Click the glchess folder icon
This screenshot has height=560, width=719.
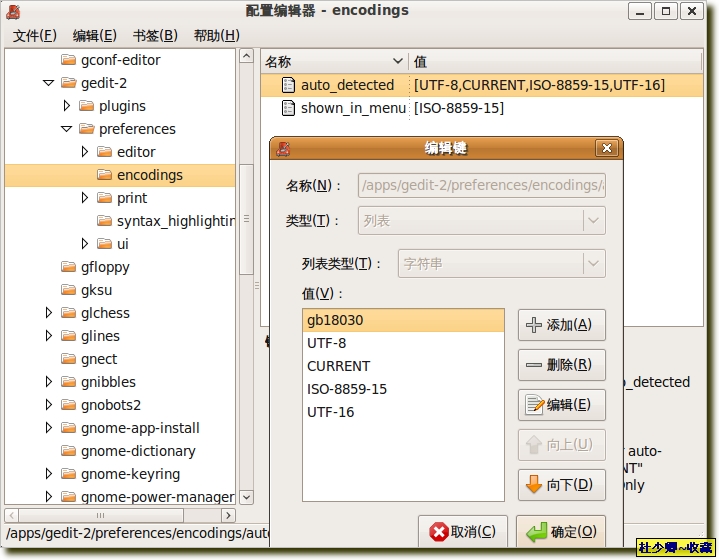tap(68, 313)
